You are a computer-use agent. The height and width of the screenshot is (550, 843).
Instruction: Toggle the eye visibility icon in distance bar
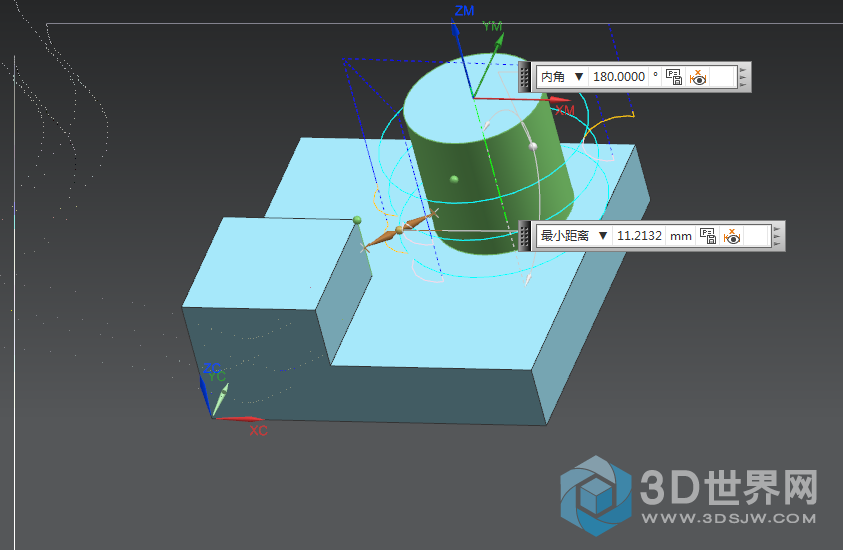pyautogui.click(x=732, y=236)
